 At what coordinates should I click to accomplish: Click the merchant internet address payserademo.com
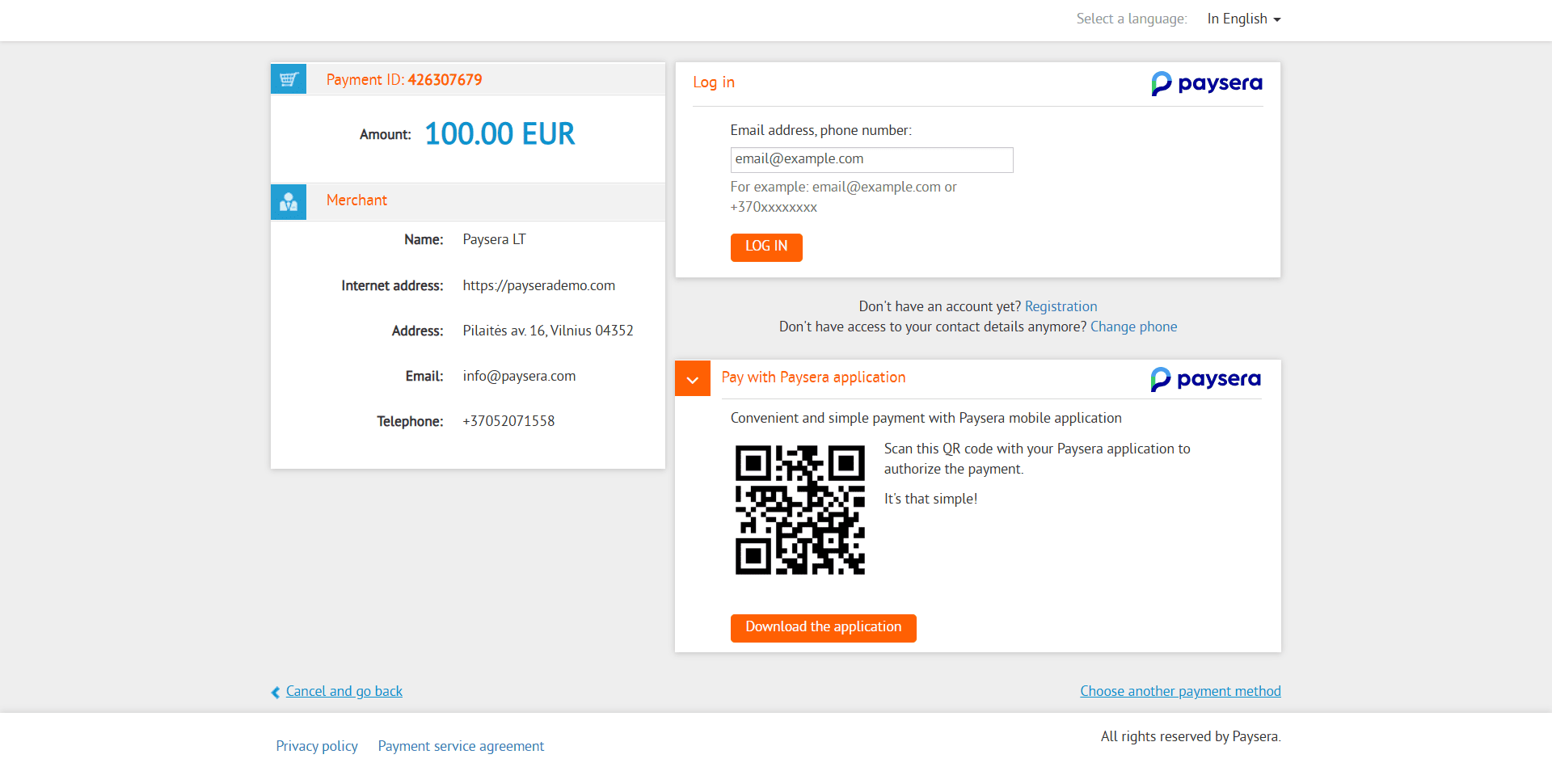(538, 285)
